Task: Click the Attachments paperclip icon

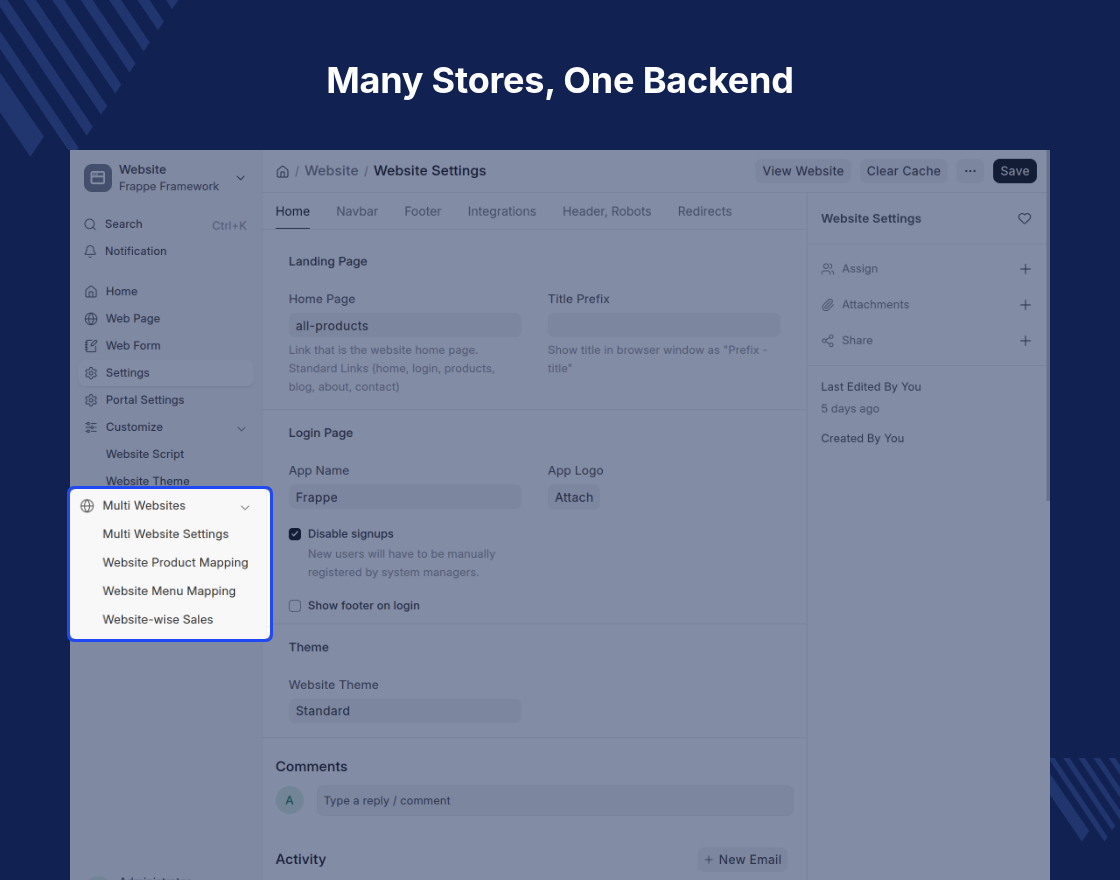Action: pyautogui.click(x=828, y=305)
